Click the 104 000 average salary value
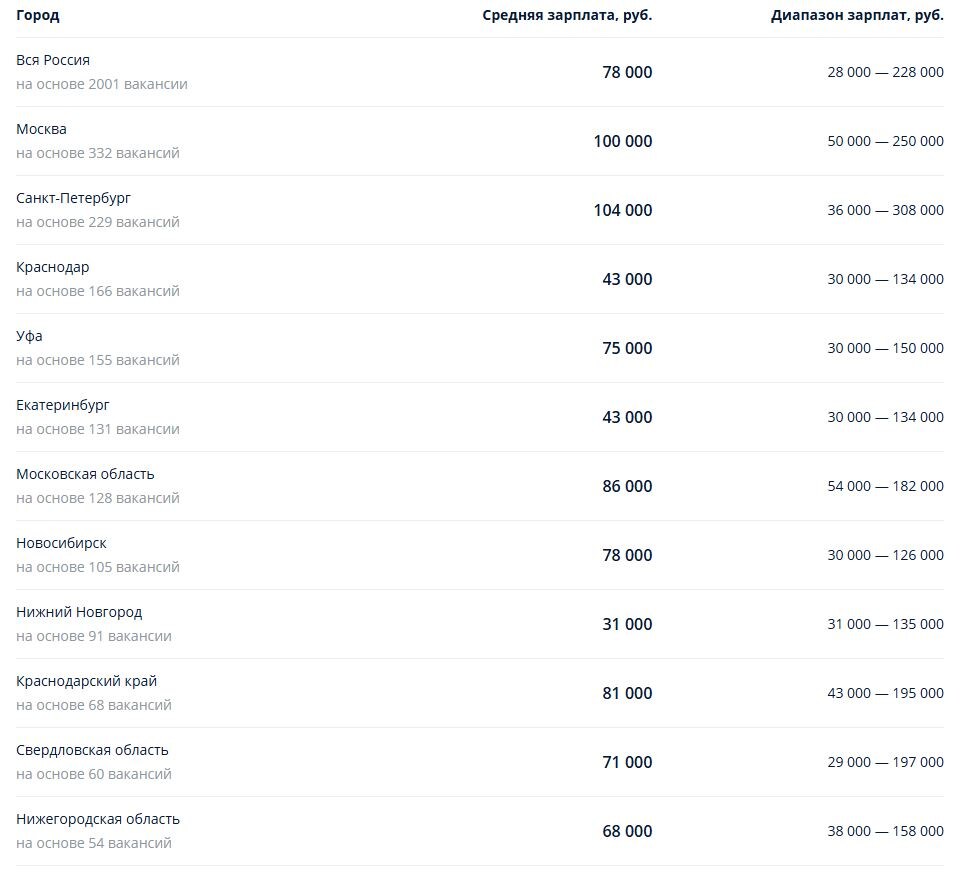The image size is (973, 874). click(x=623, y=210)
